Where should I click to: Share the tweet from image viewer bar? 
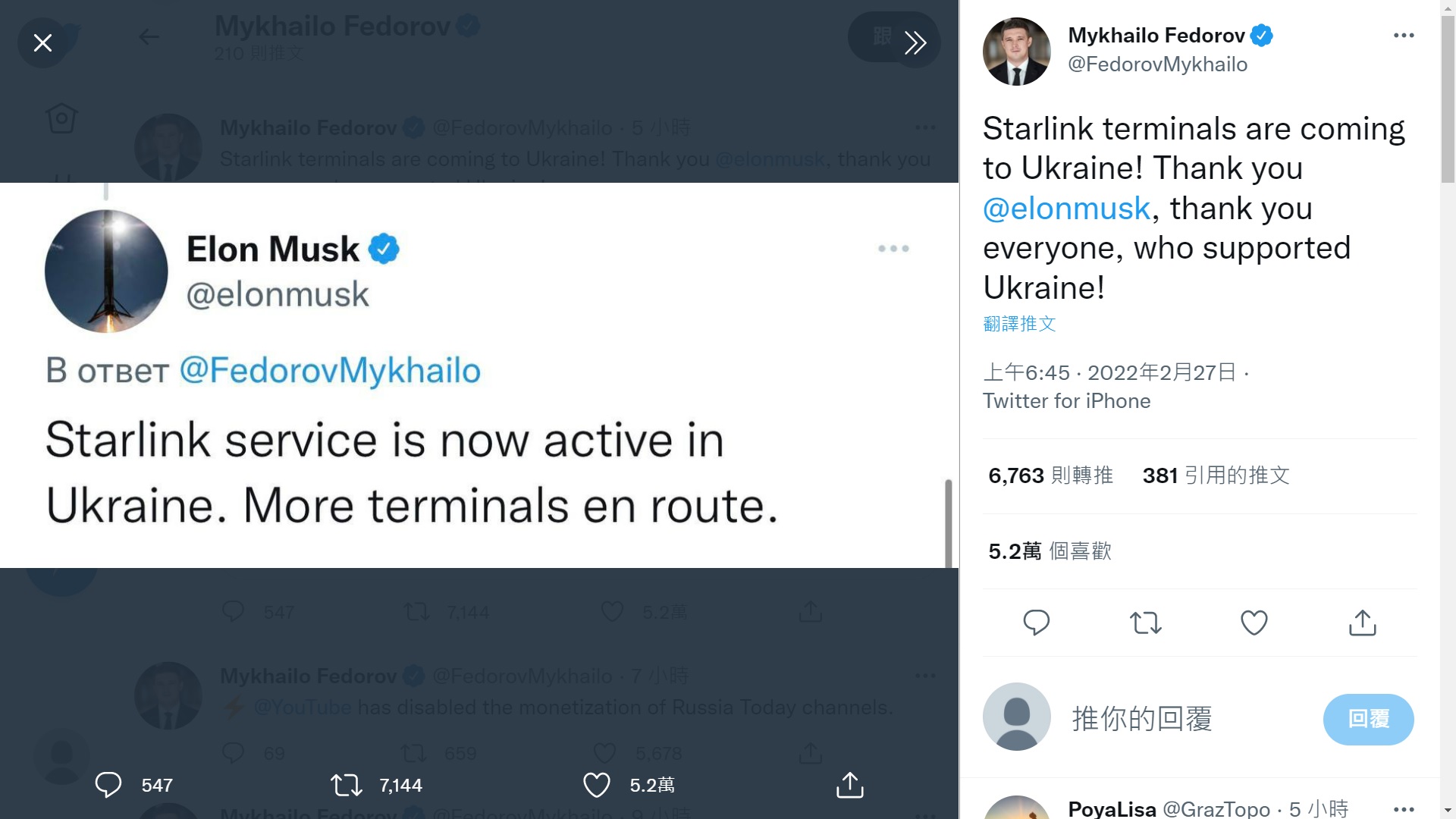849,785
